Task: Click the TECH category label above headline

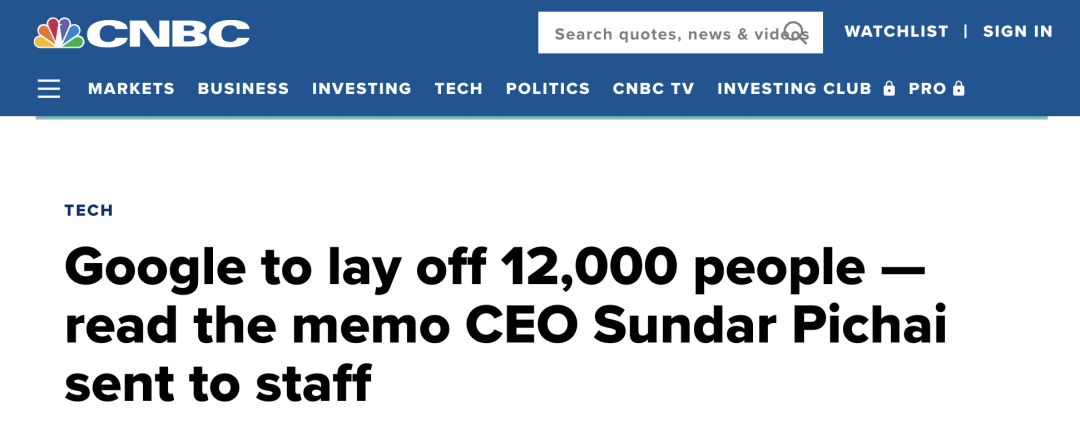Action: (x=89, y=210)
